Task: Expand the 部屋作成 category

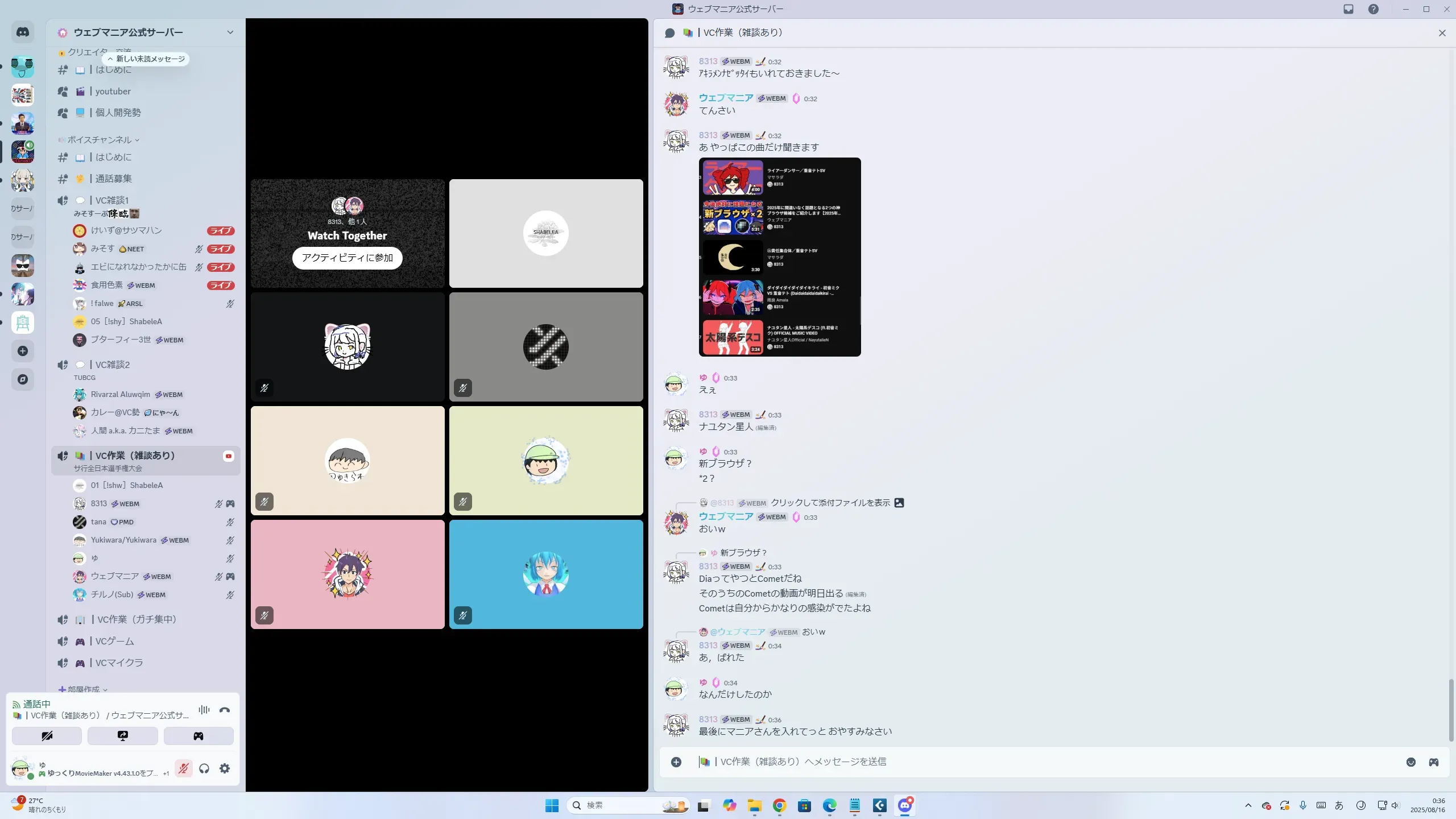Action: coord(84,689)
